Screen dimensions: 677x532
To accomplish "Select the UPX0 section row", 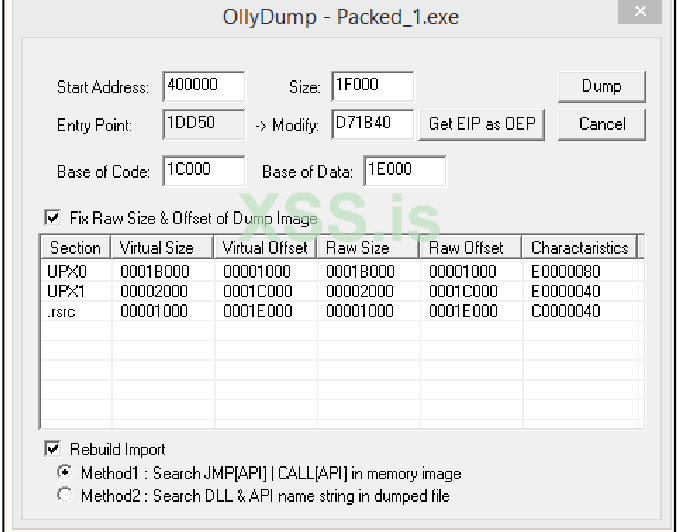I will click(x=342, y=272).
